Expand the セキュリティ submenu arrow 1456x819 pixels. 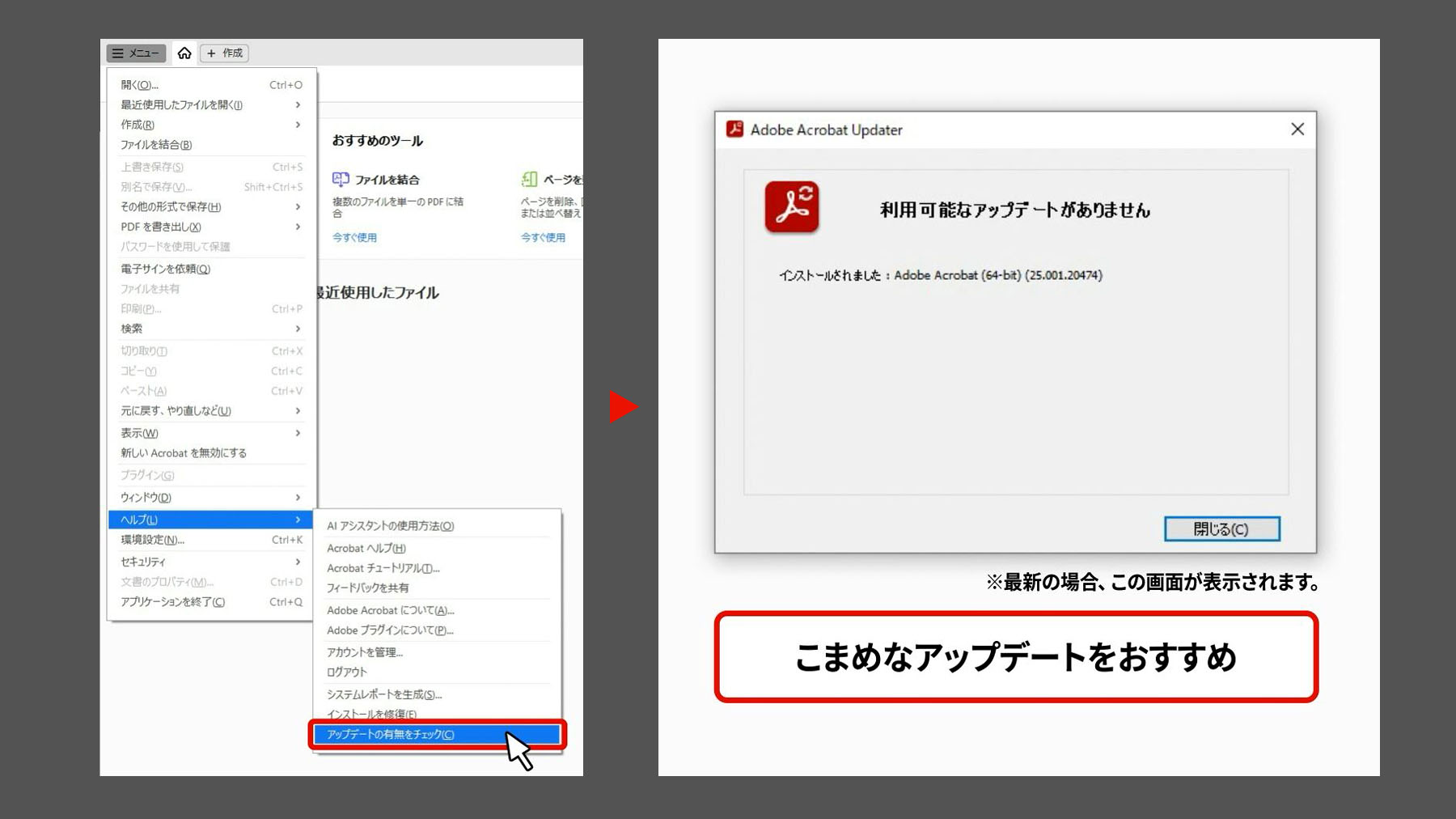[x=298, y=562]
